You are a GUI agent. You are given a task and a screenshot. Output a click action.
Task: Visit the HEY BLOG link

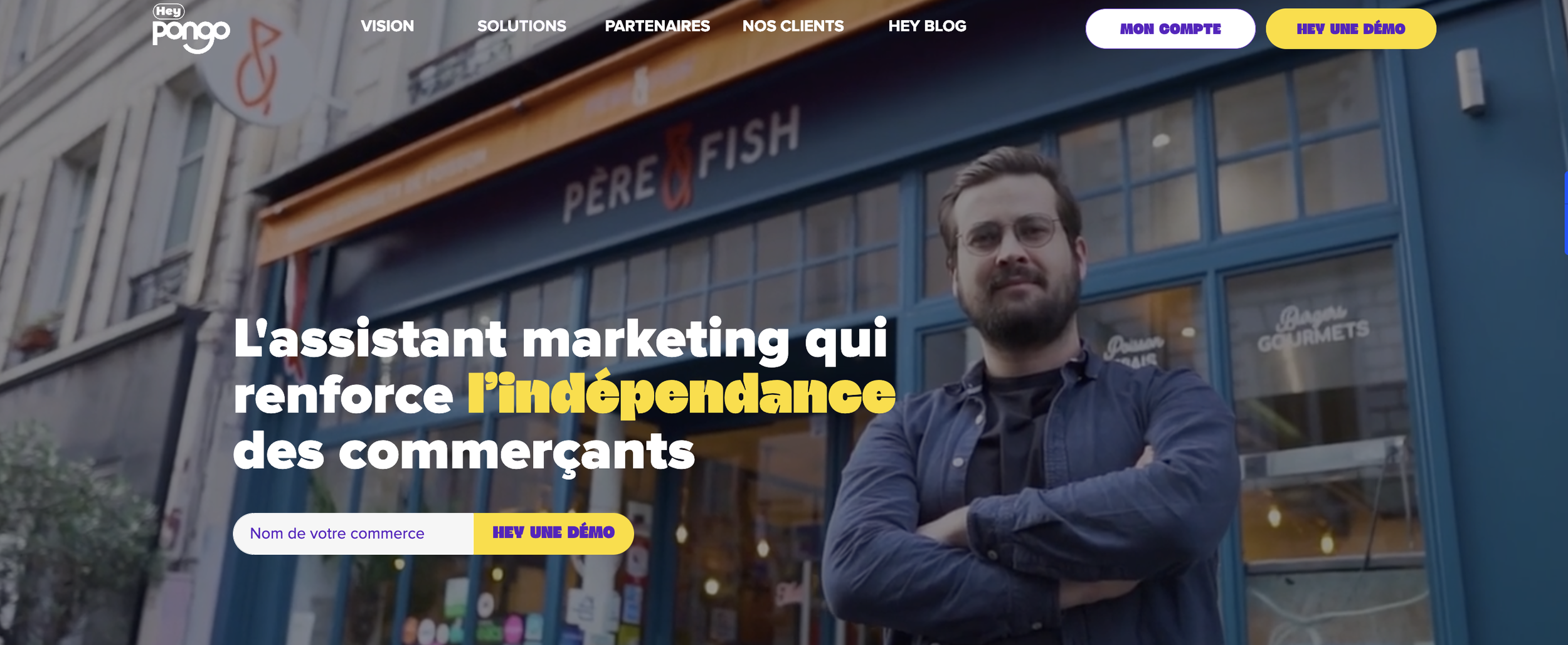pos(927,26)
